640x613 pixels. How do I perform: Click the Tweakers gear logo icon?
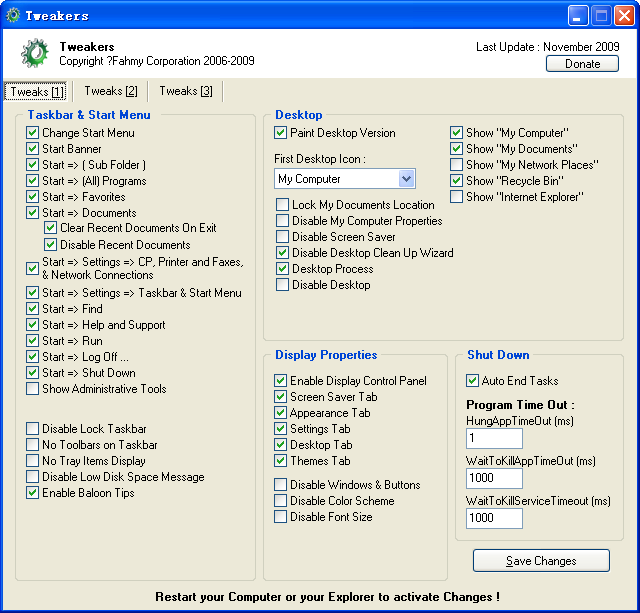(35, 53)
